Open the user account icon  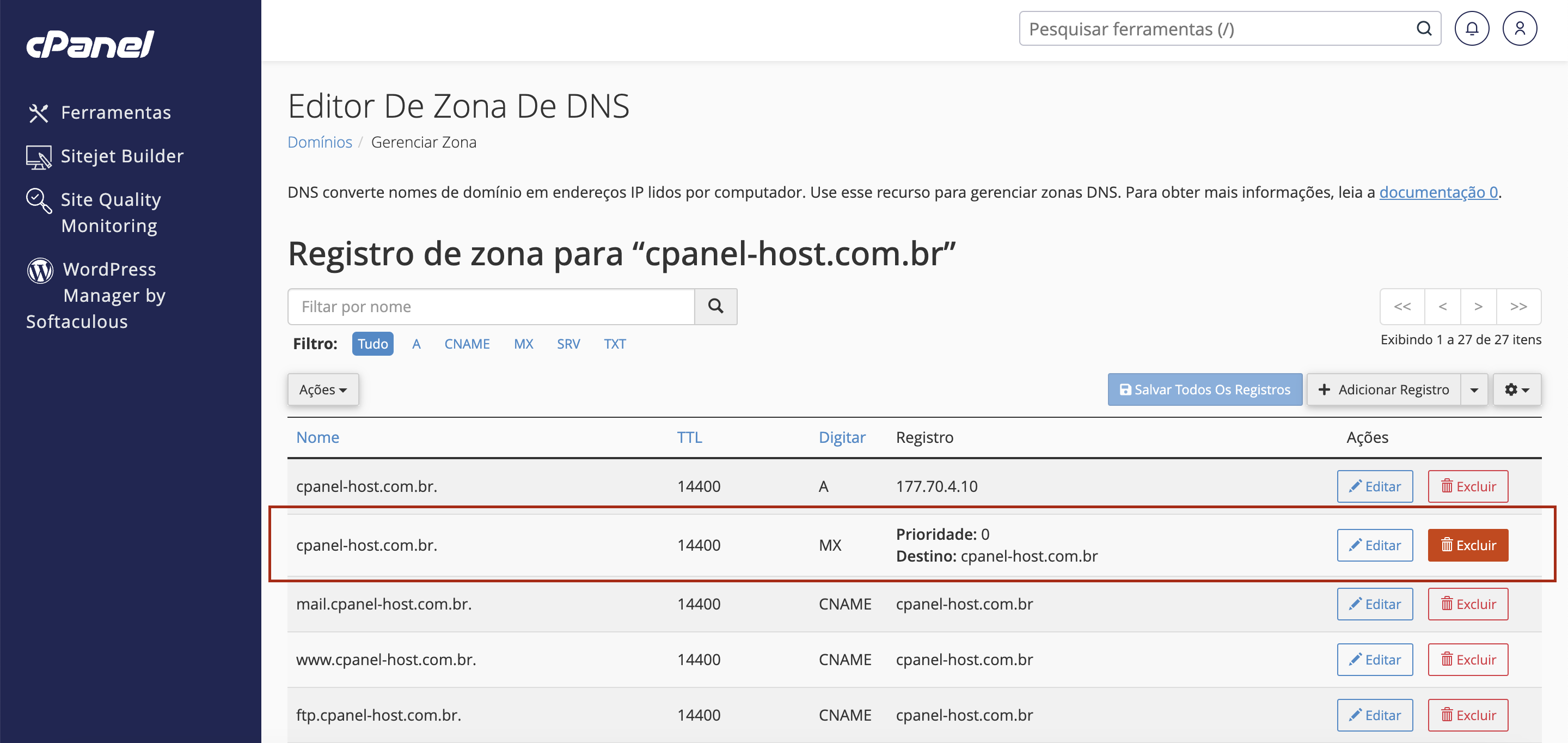pos(1520,29)
